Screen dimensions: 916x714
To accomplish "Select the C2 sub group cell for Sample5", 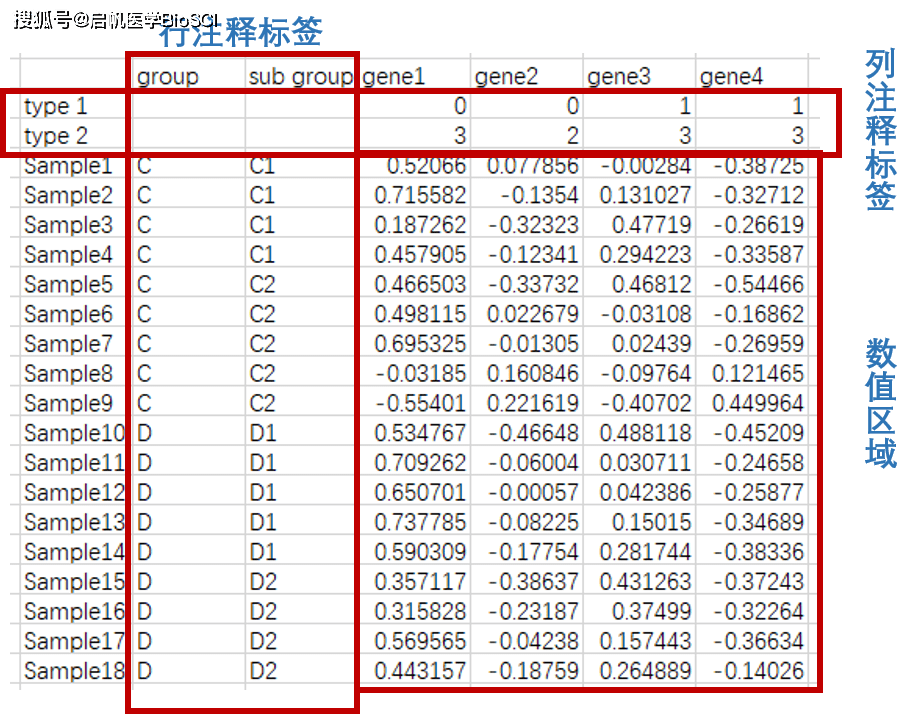I will click(262, 285).
